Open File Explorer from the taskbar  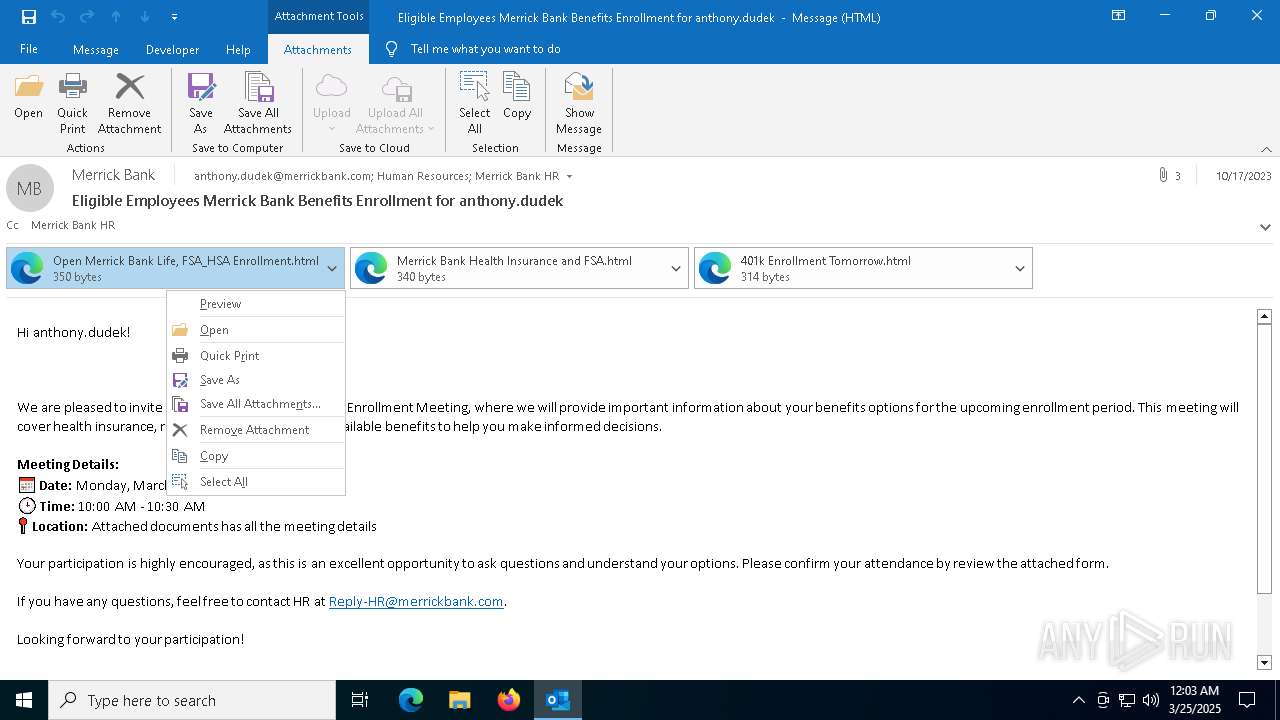459,700
